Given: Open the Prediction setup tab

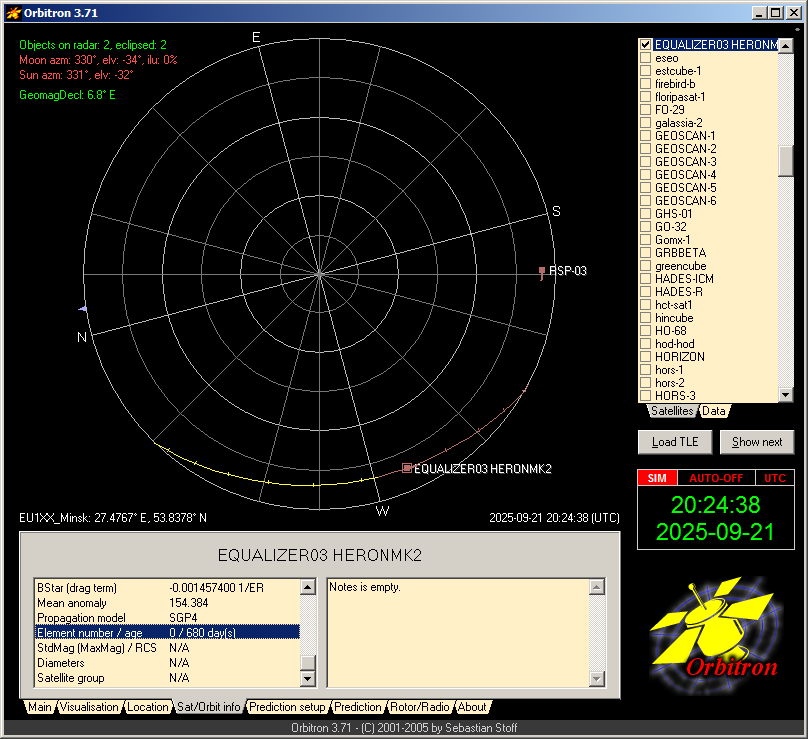Looking at the screenshot, I should (287, 707).
